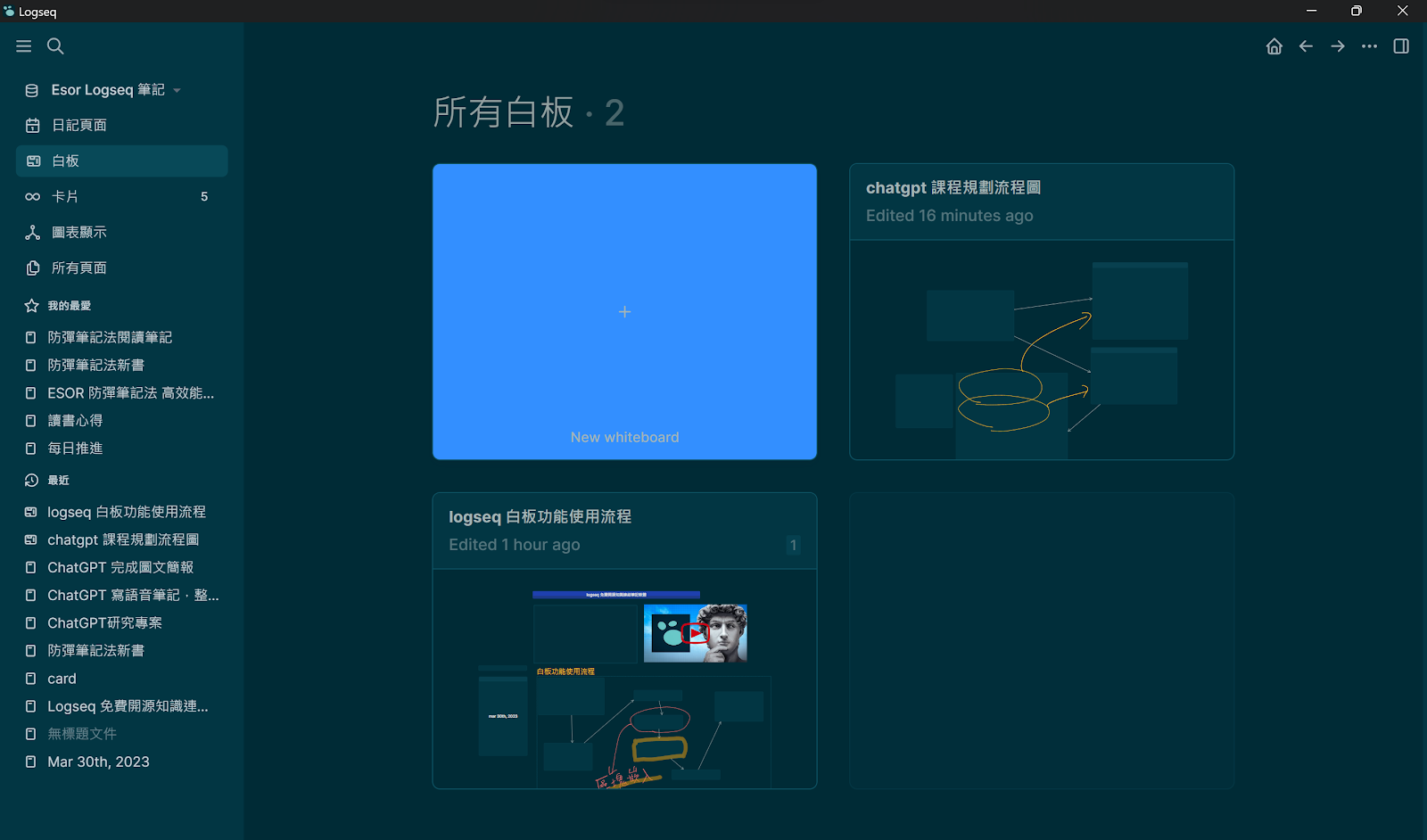Toggle the right sidebar panel icon
The width and height of the screenshot is (1427, 840).
pyautogui.click(x=1401, y=46)
